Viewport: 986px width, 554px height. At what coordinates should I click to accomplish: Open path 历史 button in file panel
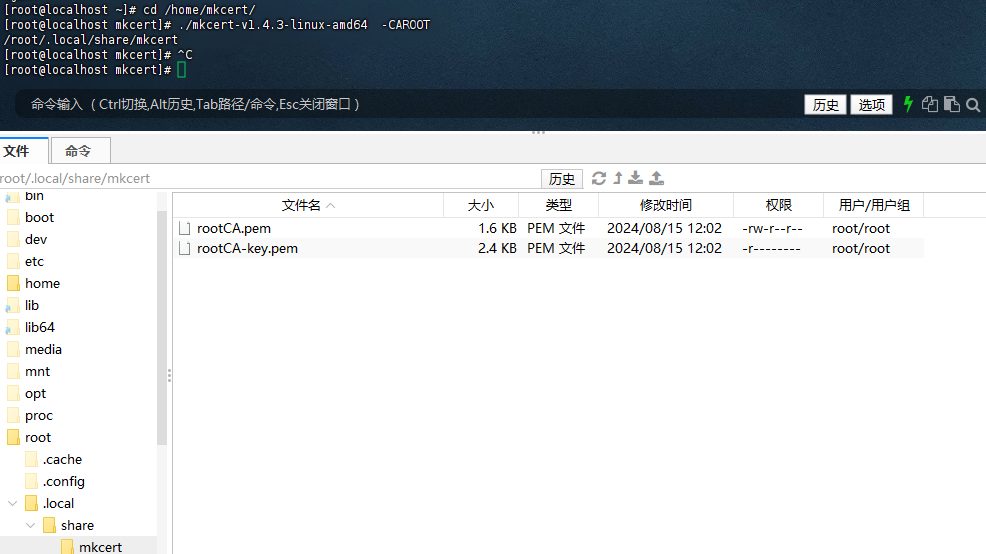[562, 179]
